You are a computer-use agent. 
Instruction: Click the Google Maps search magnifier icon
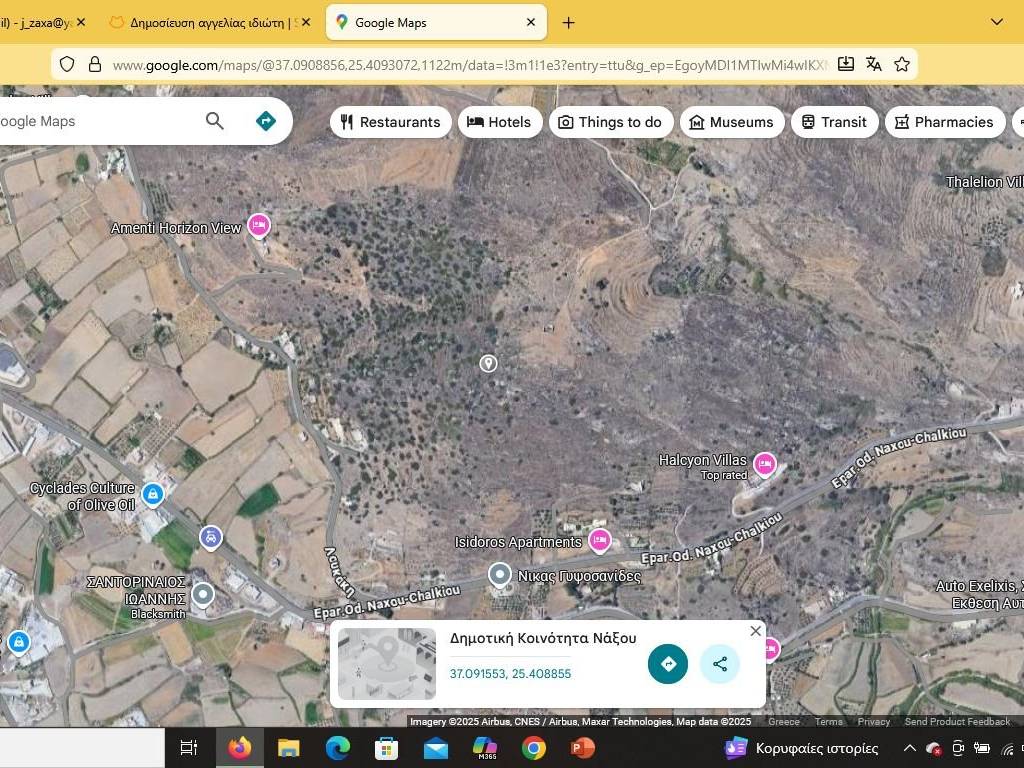pos(215,121)
